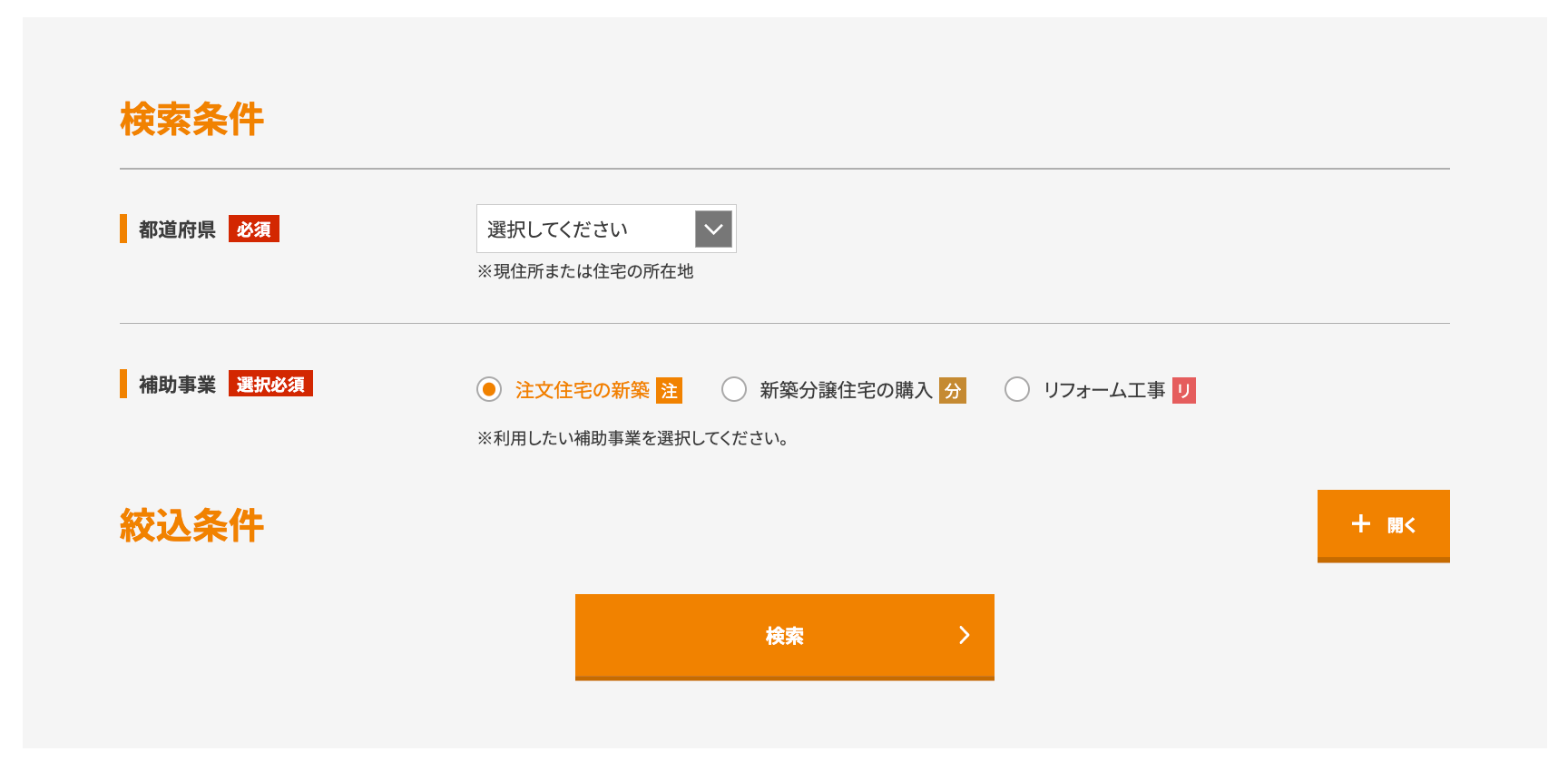
Task: Click the red 選択必須 badge
Action: coord(270,385)
